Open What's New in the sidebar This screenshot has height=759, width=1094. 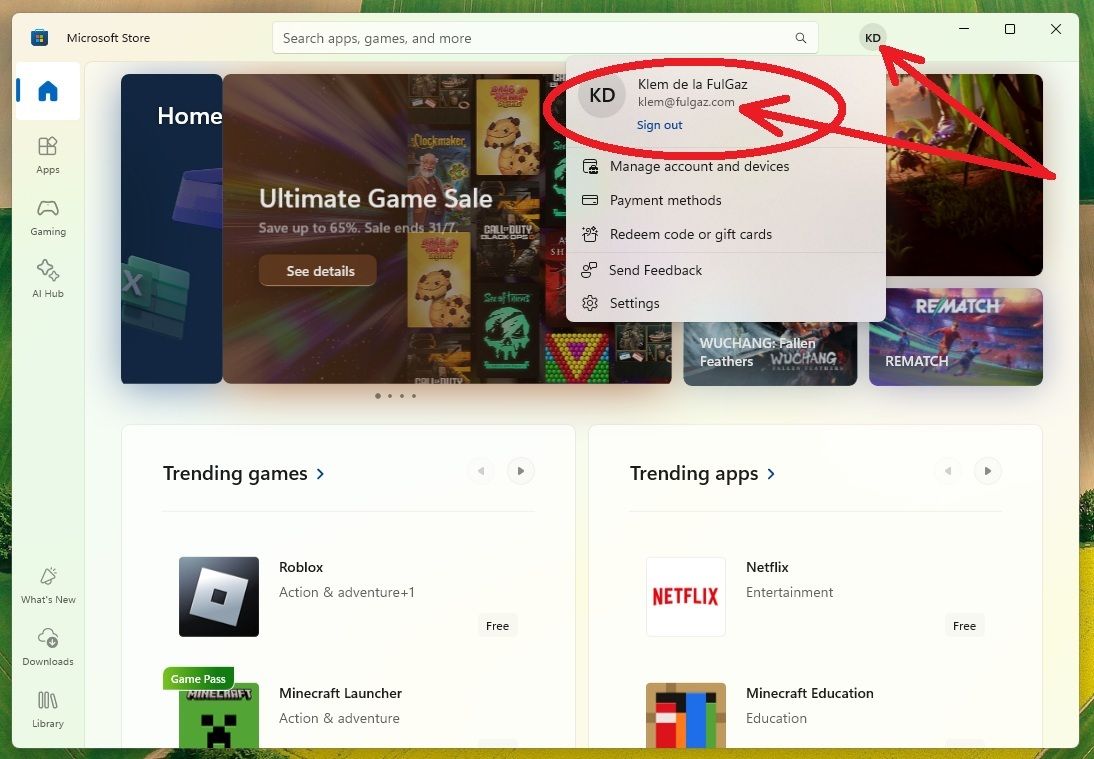pos(47,585)
